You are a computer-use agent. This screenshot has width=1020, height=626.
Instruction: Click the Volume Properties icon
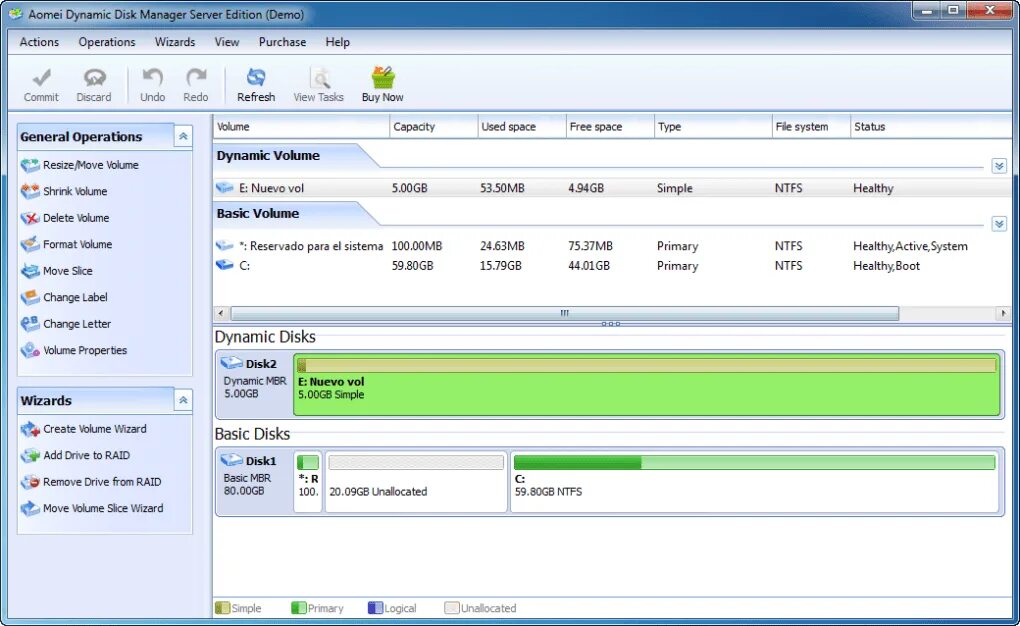click(30, 350)
